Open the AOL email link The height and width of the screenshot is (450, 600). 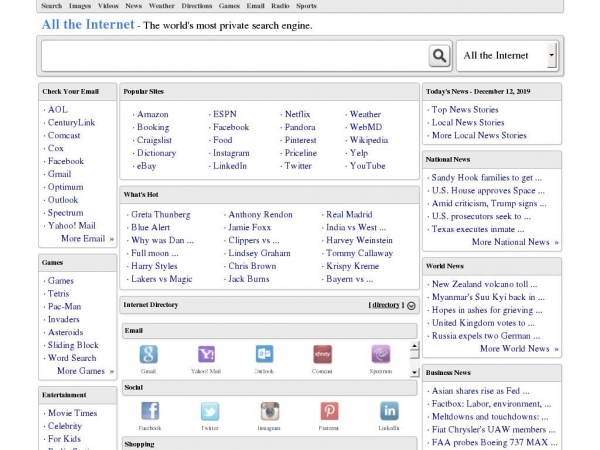[58, 110]
